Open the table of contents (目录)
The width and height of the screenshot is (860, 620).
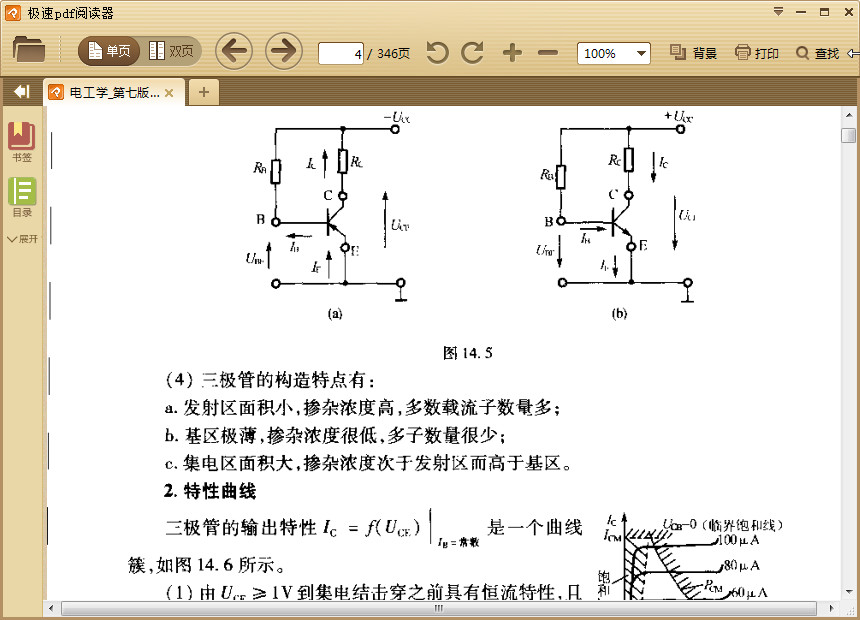click(22, 198)
